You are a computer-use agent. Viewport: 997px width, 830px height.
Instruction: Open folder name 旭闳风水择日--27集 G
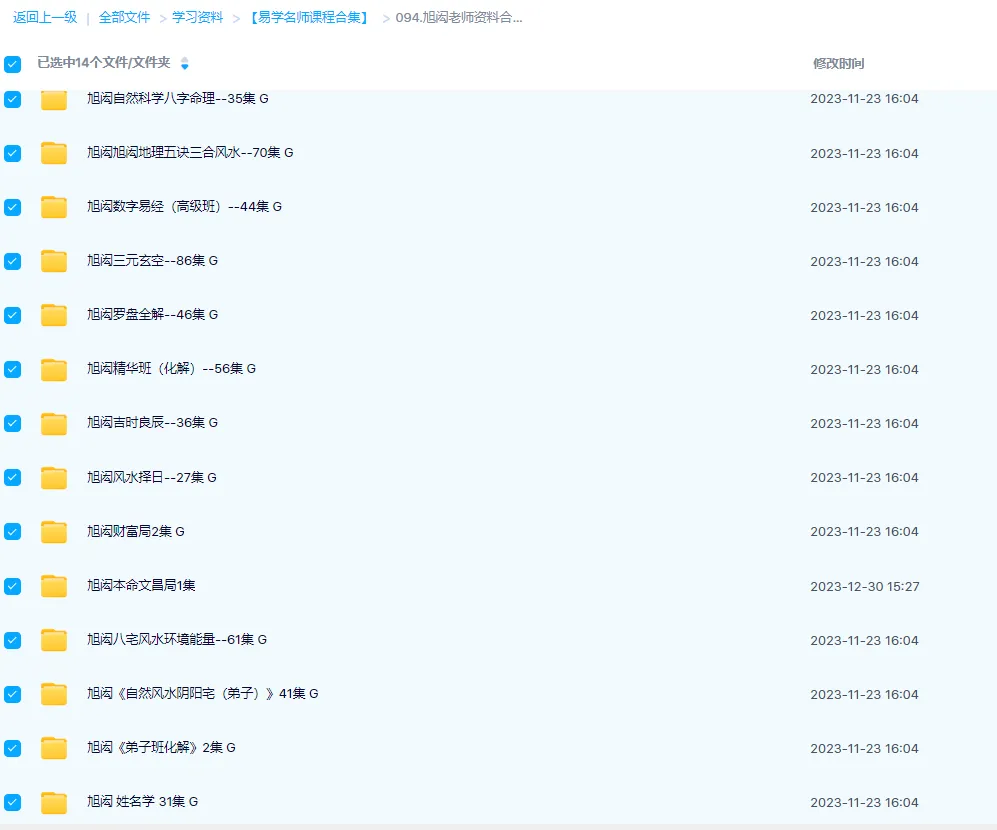(x=152, y=478)
